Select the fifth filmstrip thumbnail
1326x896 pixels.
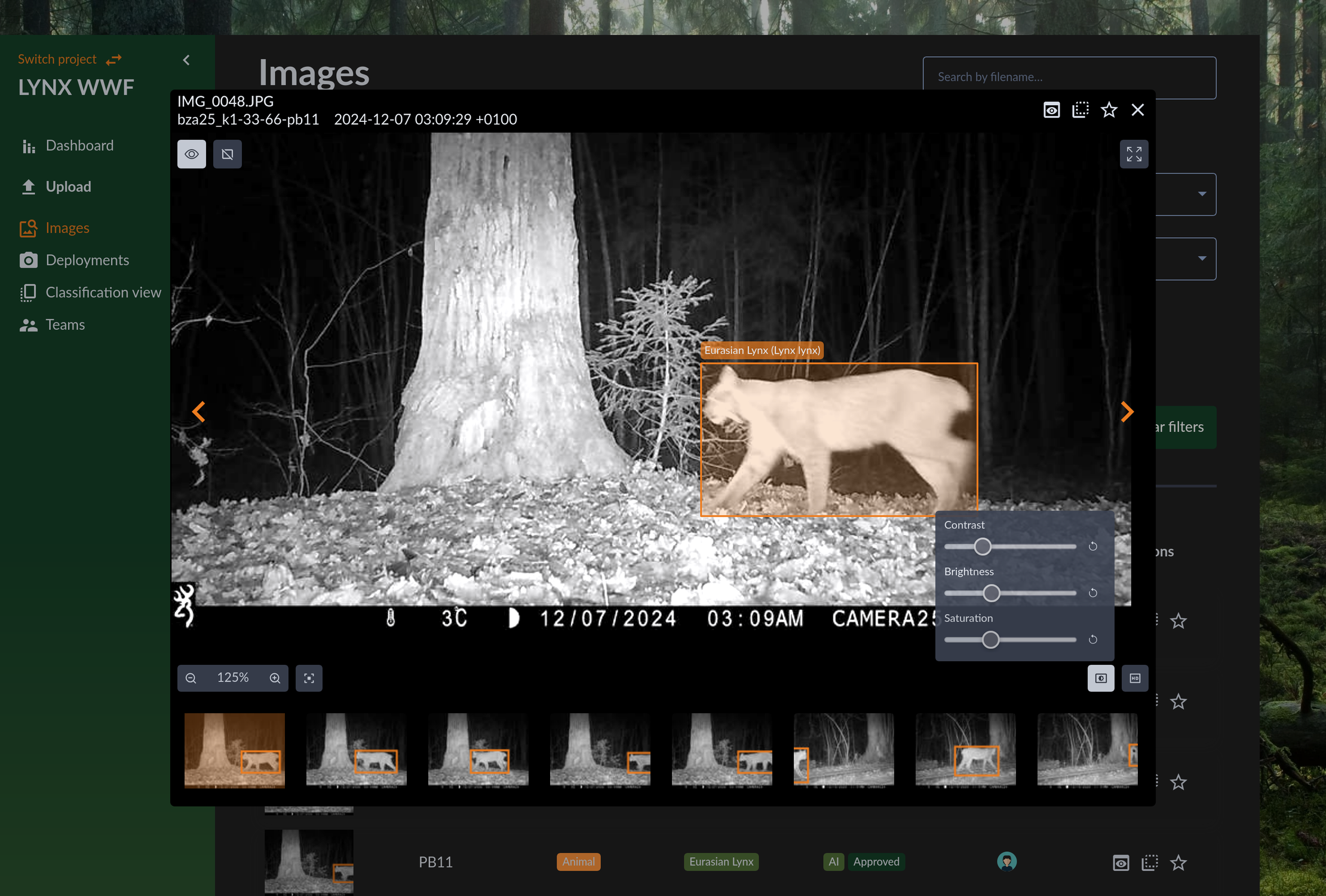(722, 751)
